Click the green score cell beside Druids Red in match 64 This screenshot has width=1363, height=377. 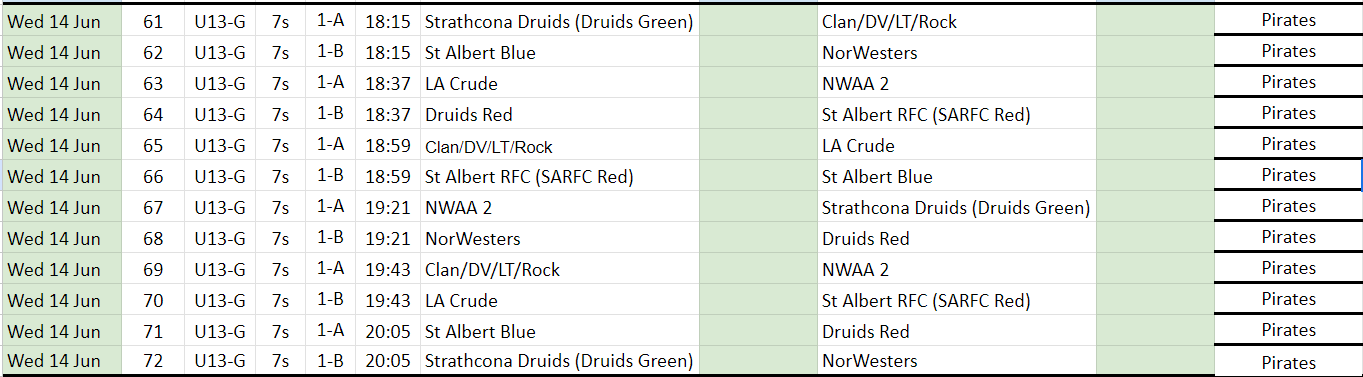point(758,114)
